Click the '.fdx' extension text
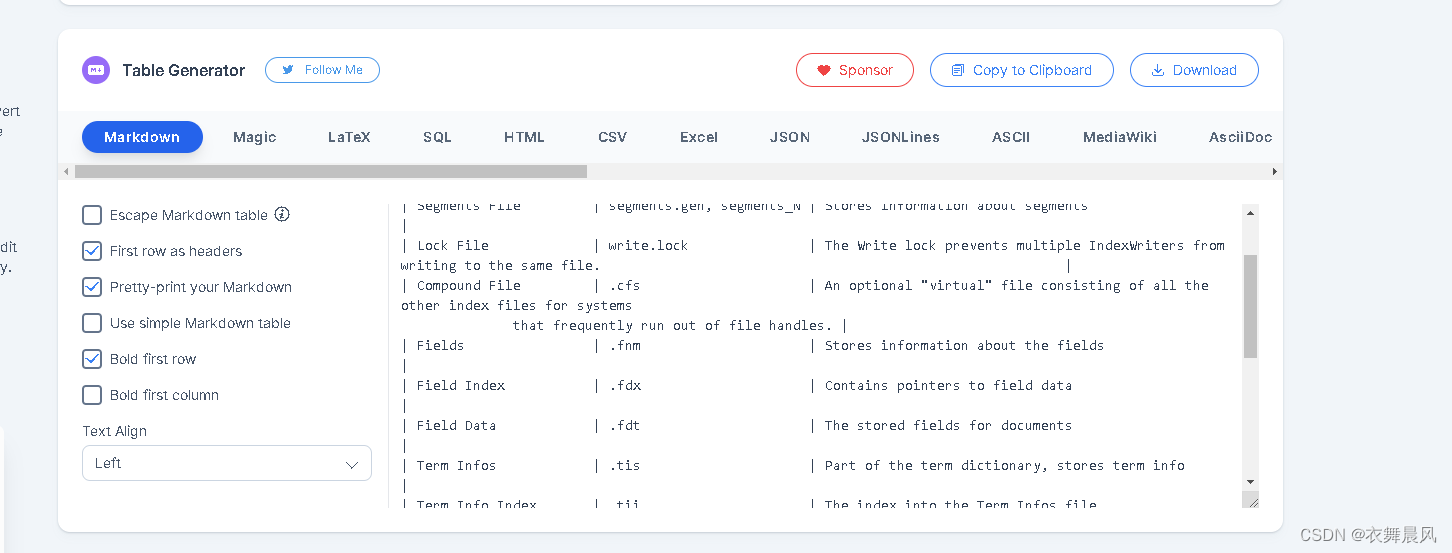 624,385
